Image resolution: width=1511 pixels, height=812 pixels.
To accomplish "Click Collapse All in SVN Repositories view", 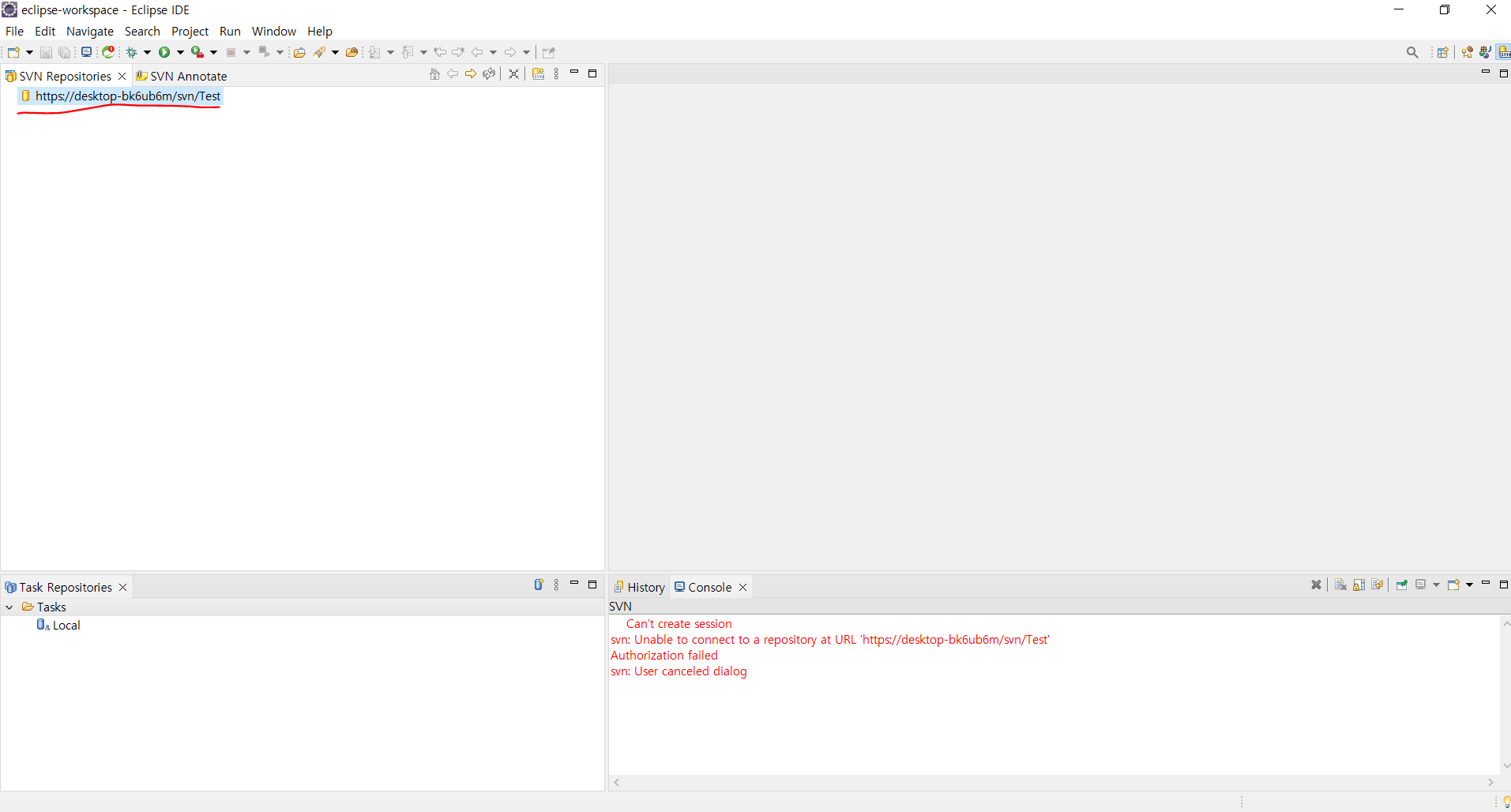I will pyautogui.click(x=513, y=74).
